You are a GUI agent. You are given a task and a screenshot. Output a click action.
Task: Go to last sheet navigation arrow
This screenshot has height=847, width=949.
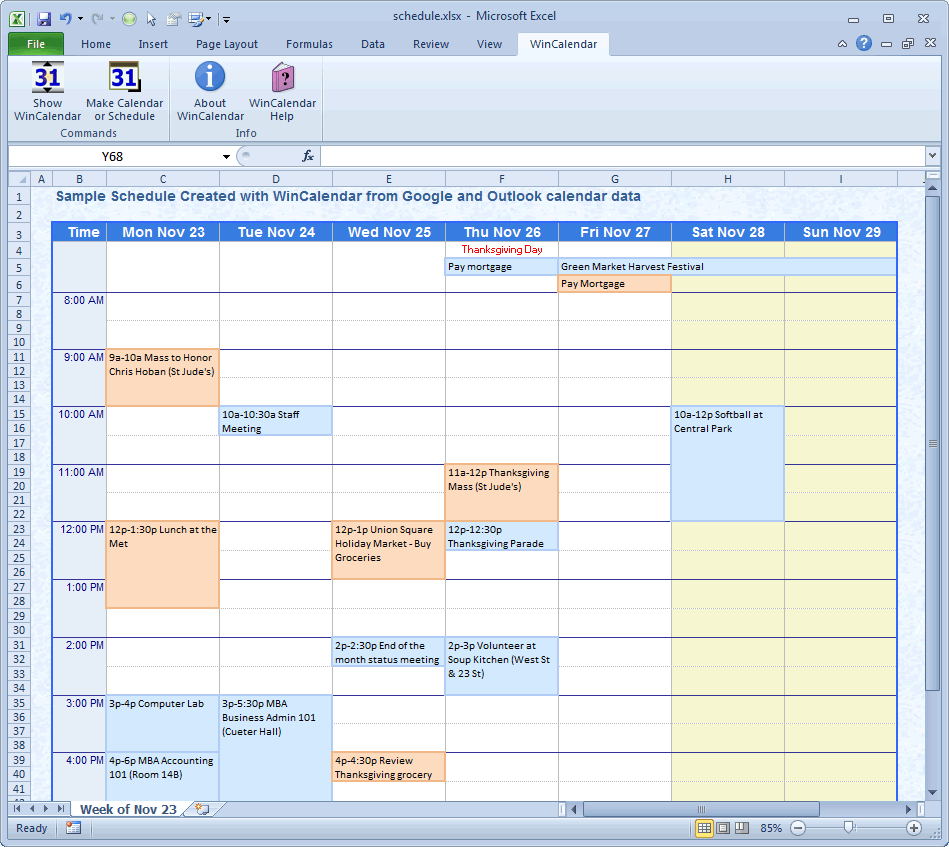(x=61, y=809)
